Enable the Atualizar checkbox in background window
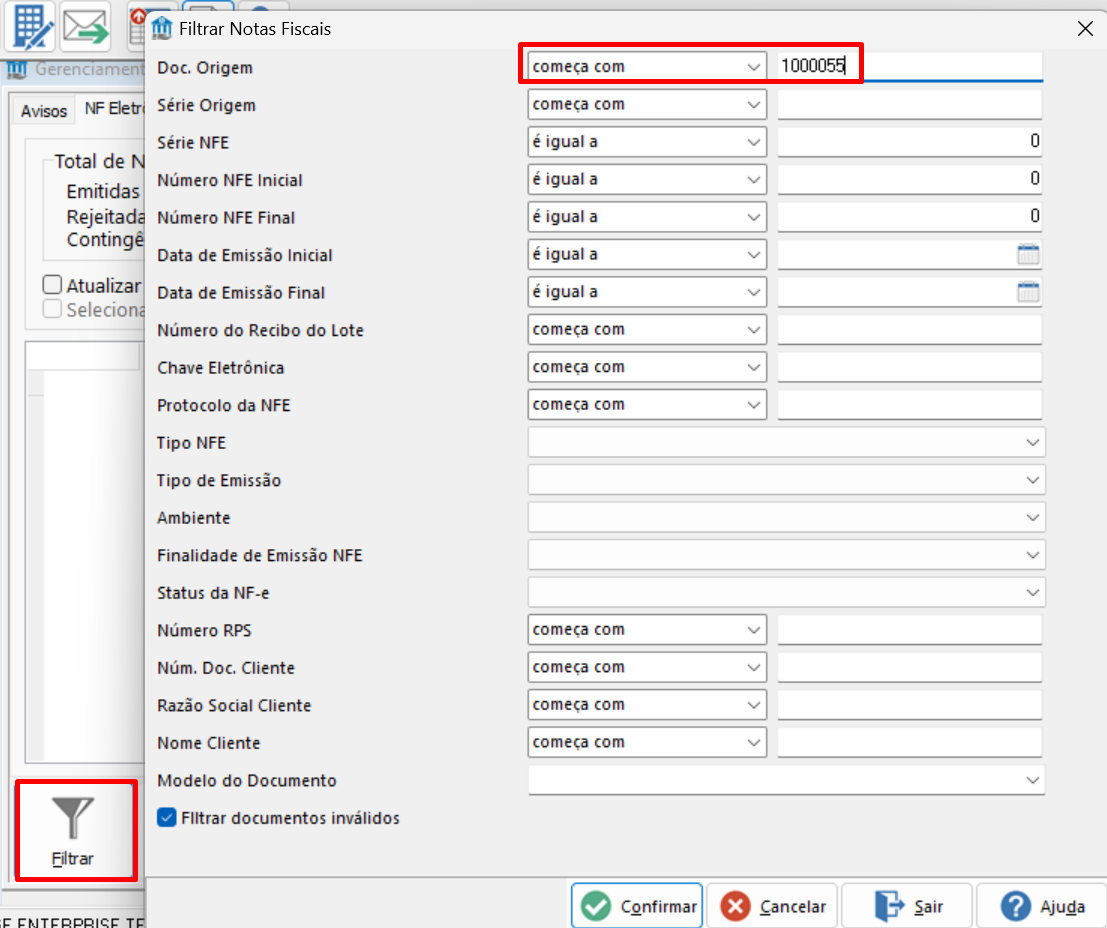 click(52, 285)
